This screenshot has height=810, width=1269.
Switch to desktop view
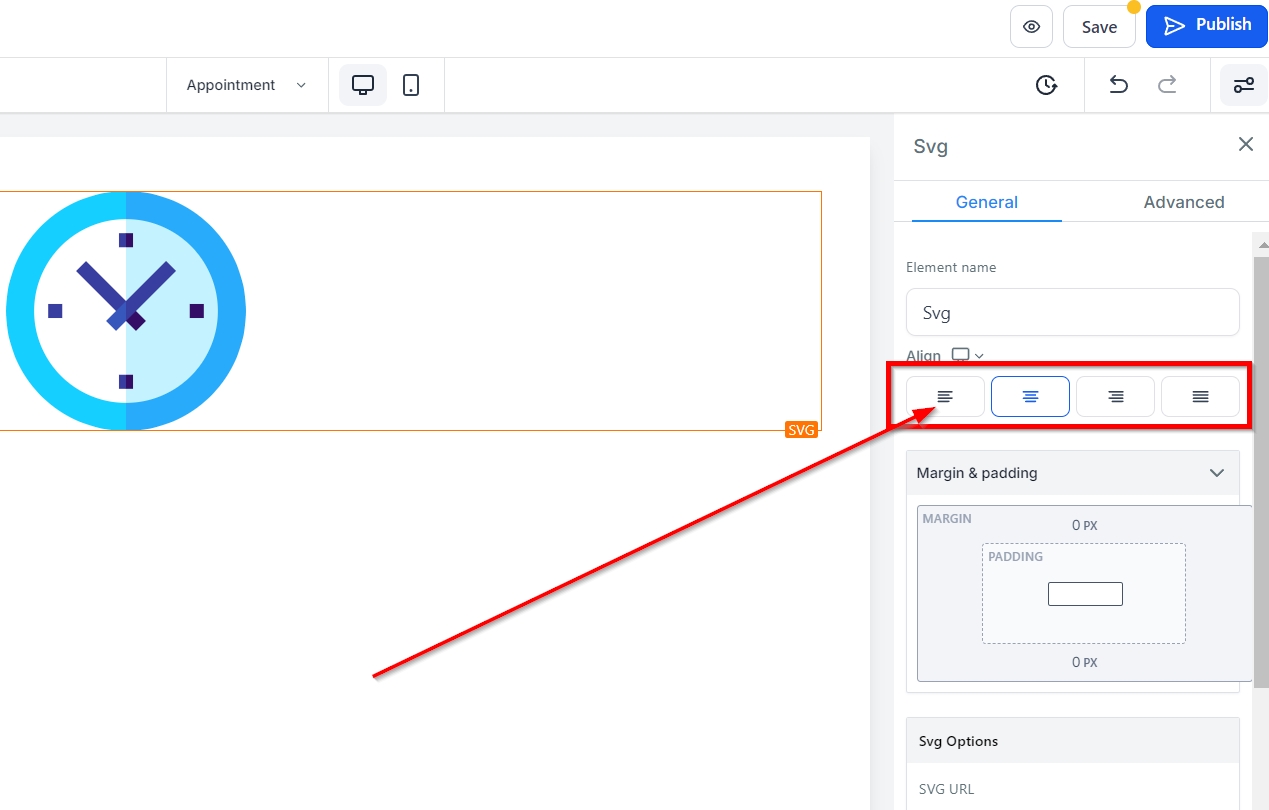point(363,85)
